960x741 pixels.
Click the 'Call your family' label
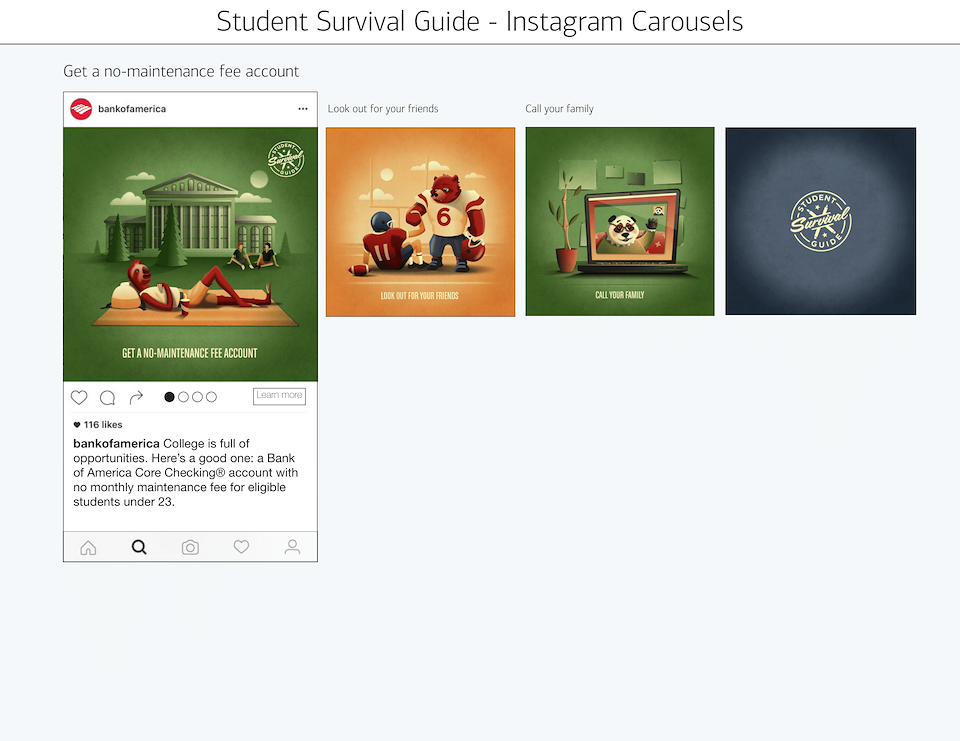click(x=560, y=108)
